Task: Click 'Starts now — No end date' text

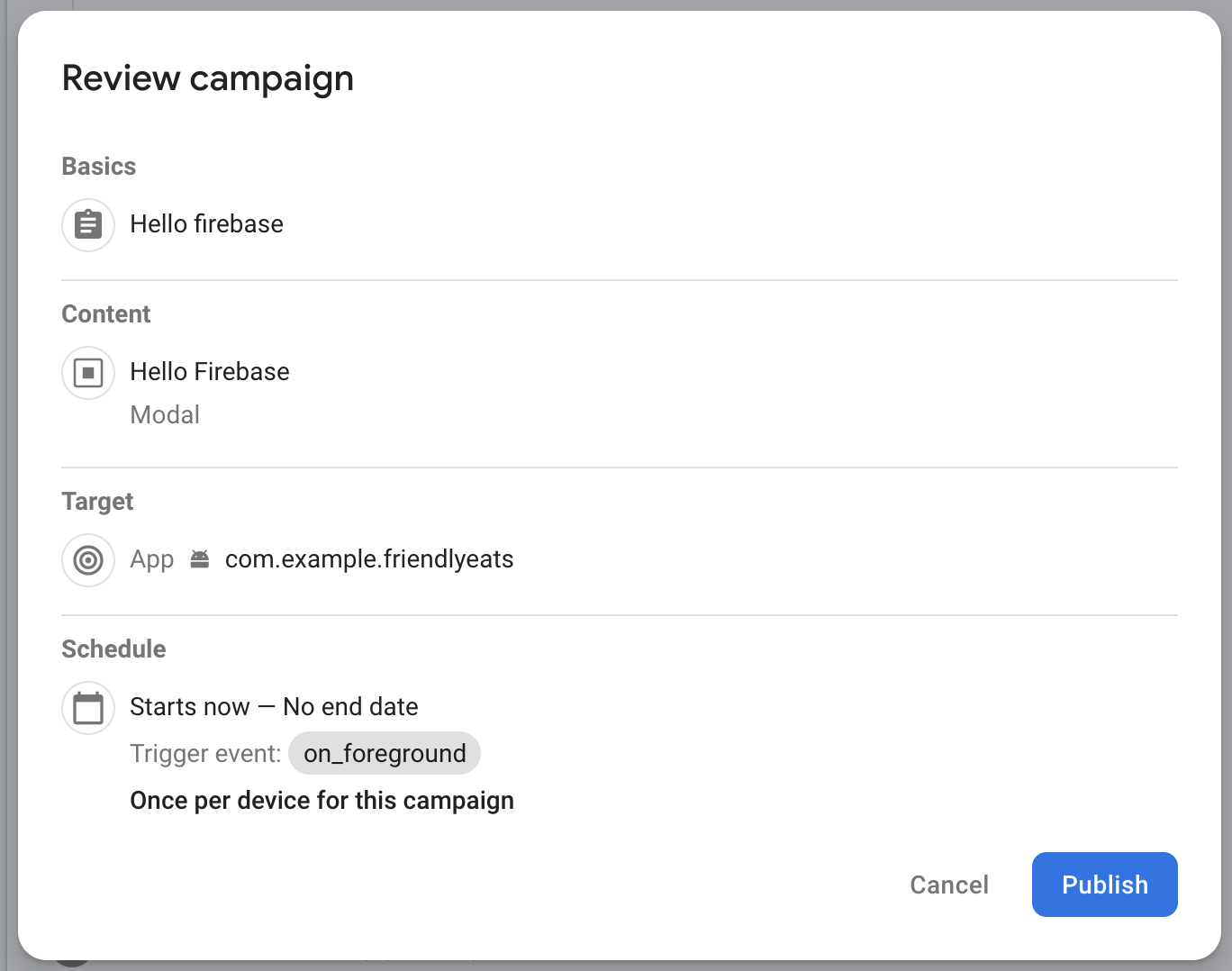Action: [x=274, y=707]
